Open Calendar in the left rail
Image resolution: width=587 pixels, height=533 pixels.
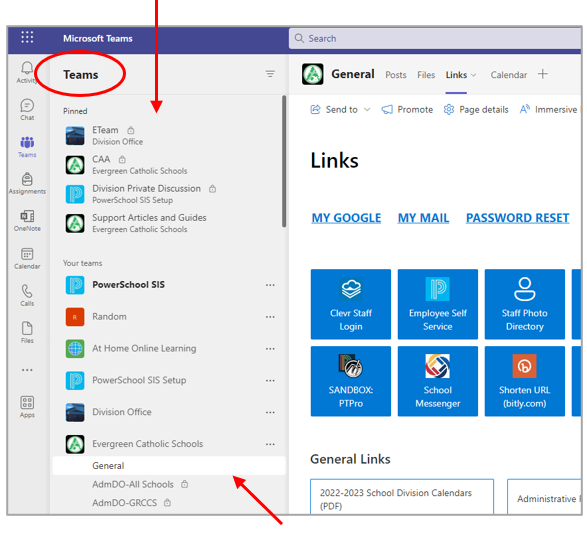(27, 258)
